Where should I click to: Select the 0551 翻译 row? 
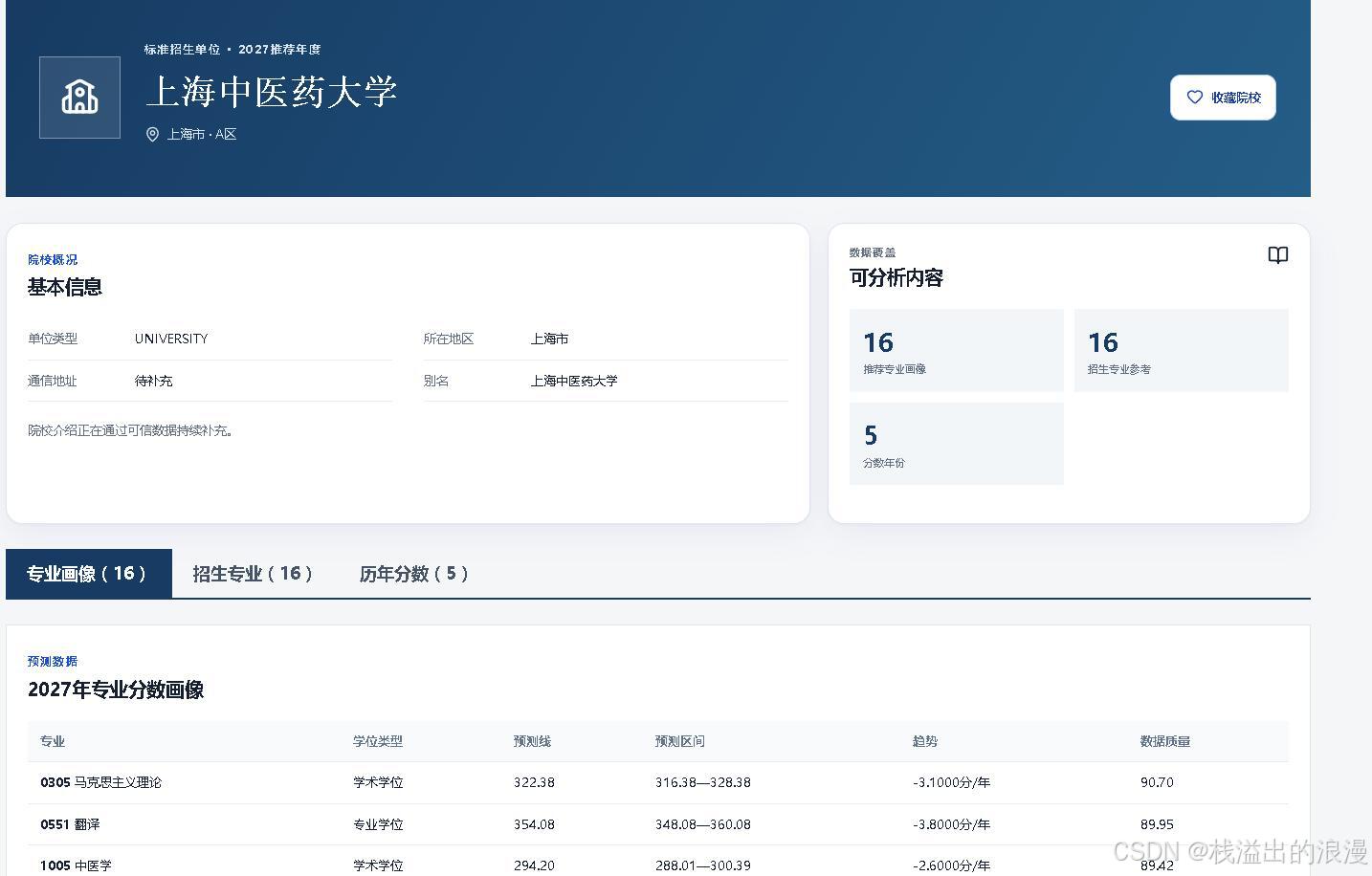pos(658,824)
